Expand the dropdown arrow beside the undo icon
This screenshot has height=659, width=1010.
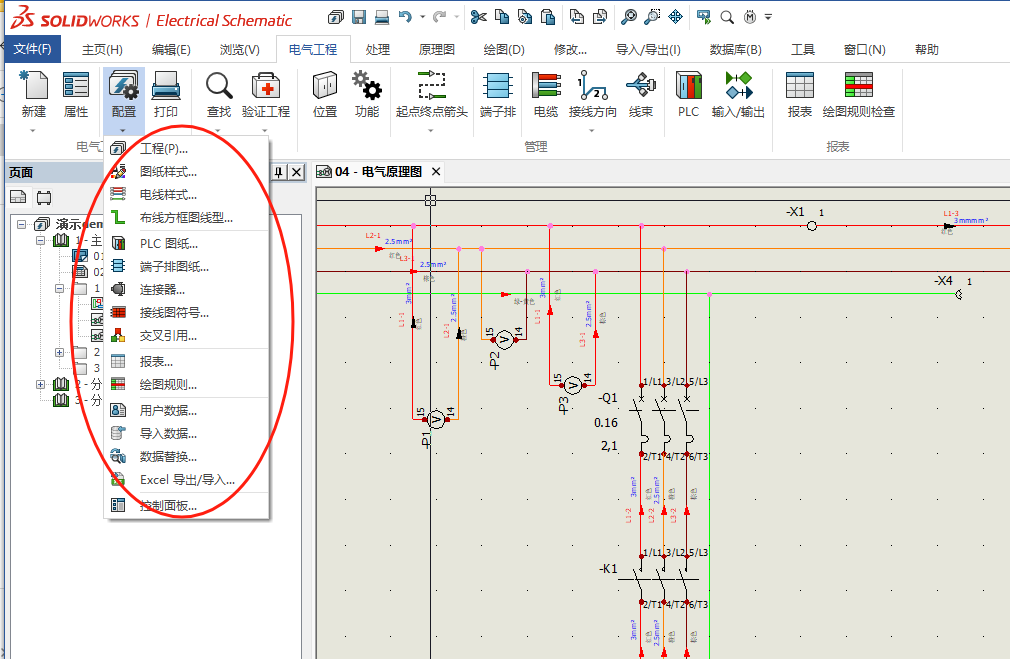tap(422, 17)
